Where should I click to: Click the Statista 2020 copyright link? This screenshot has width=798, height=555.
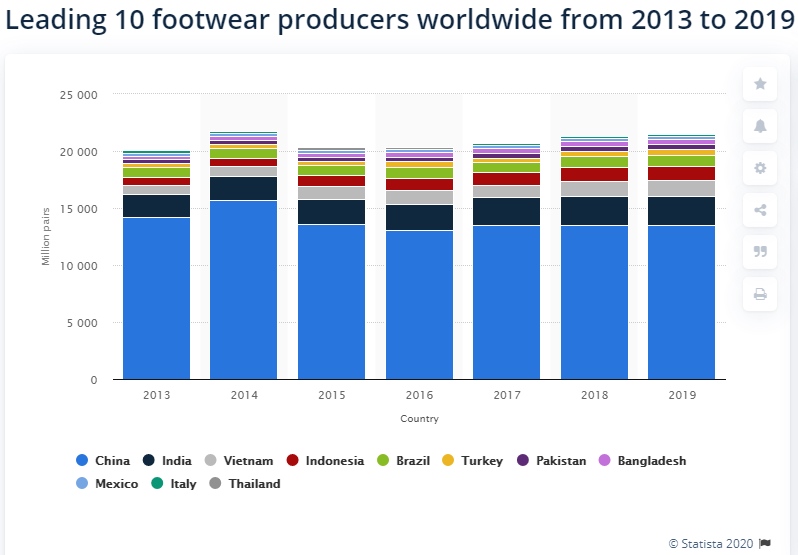click(x=712, y=543)
